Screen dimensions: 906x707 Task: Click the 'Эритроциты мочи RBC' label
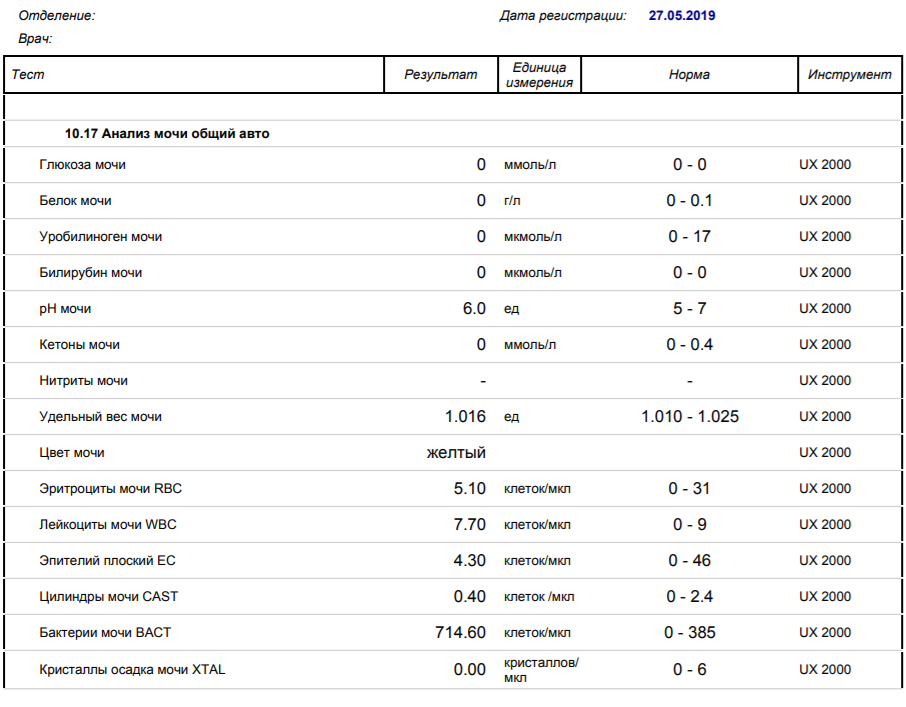coord(110,489)
